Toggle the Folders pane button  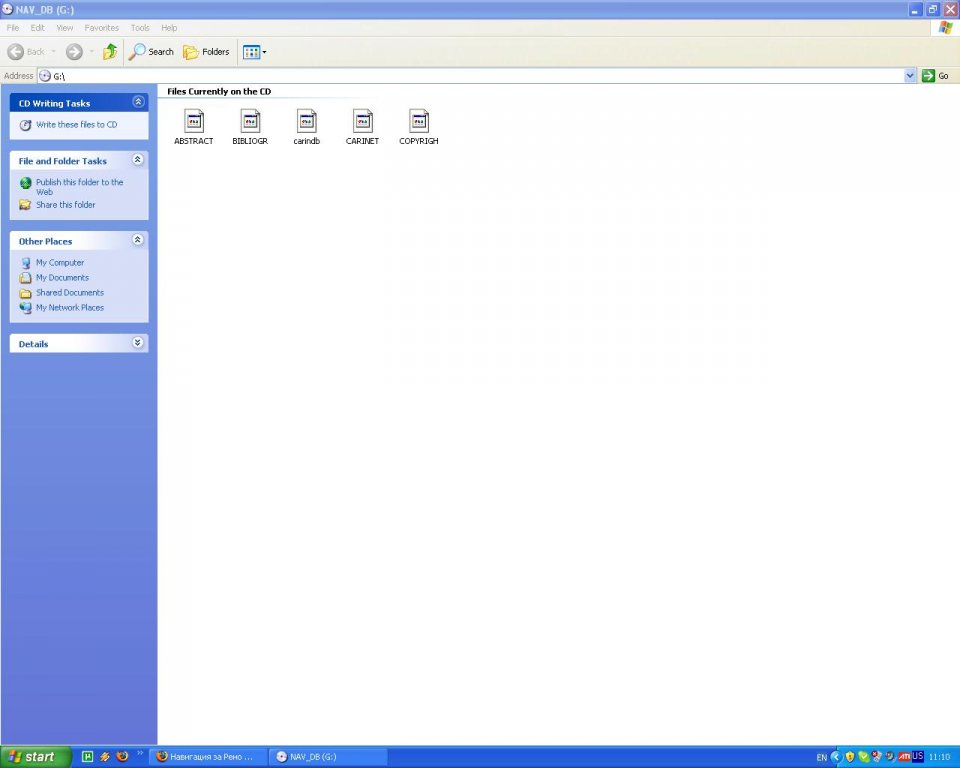206,52
